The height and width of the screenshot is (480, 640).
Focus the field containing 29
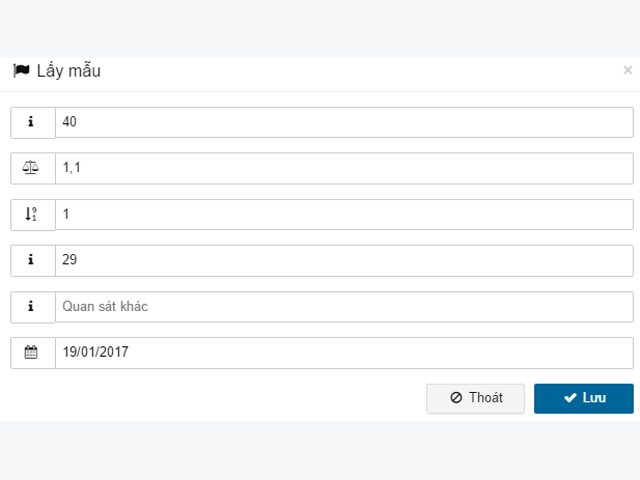click(x=344, y=260)
